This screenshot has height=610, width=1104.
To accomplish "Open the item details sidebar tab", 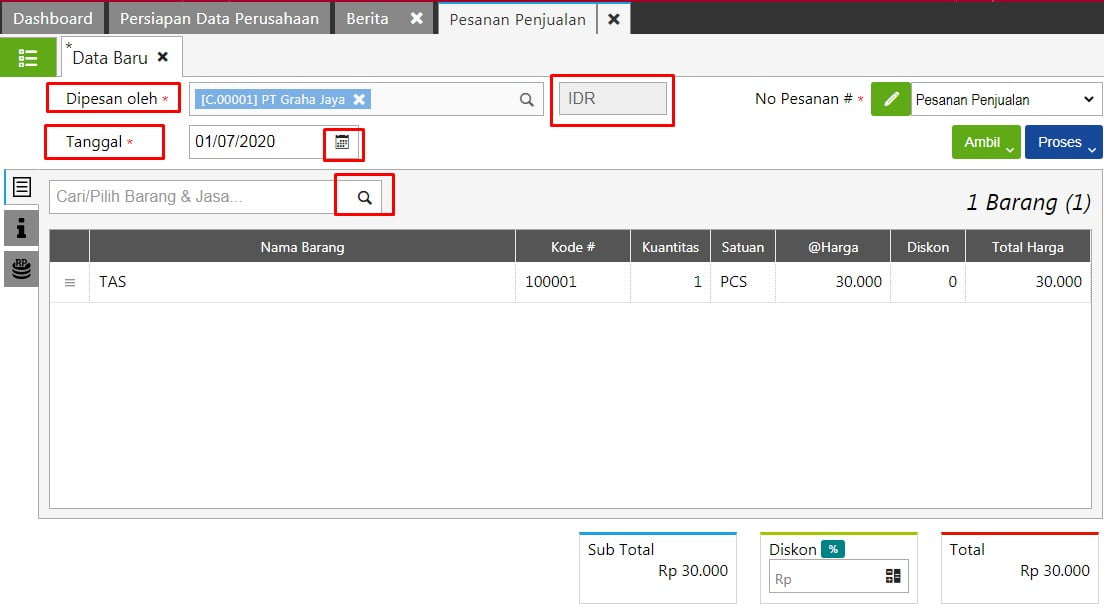I will point(21,187).
